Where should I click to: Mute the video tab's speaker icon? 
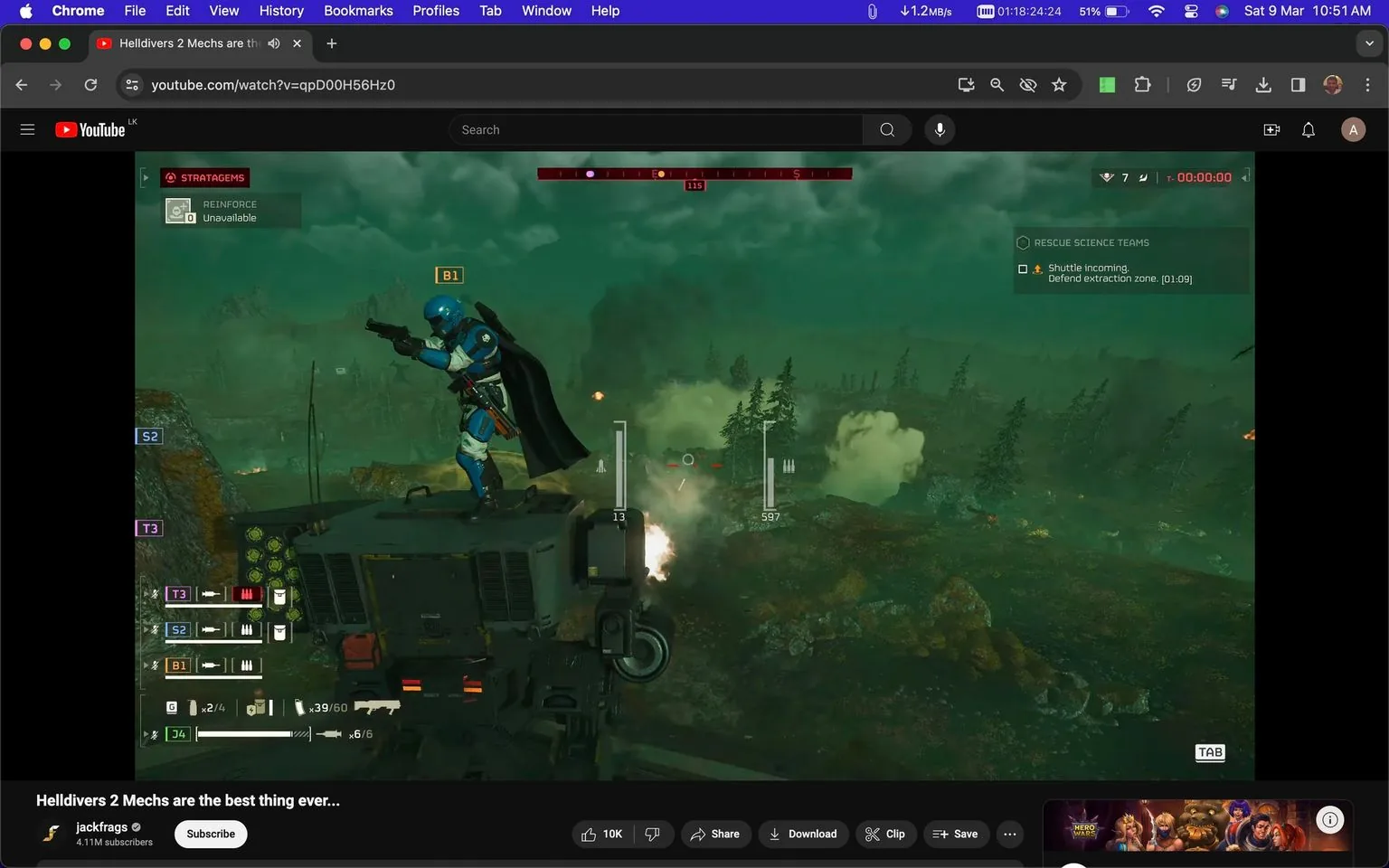273,42
